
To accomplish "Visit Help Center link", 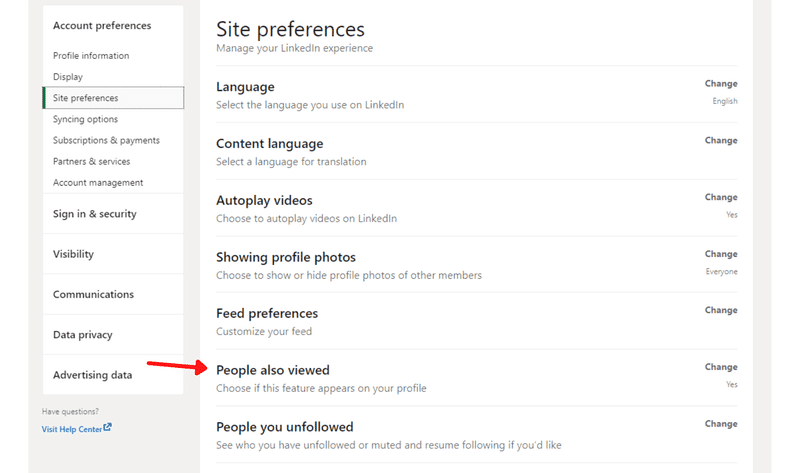I will pos(72,429).
